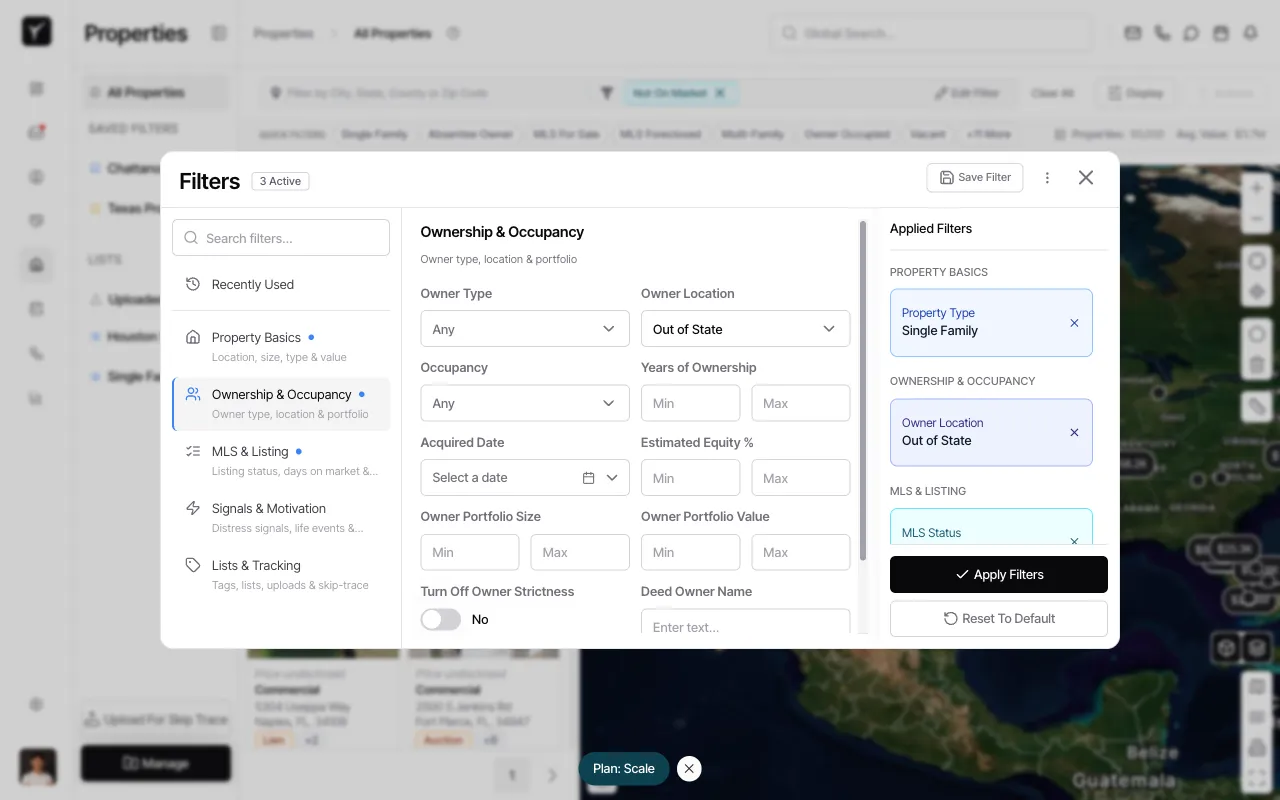Open the three-dot overflow menu in Filters header
The width and height of the screenshot is (1280, 800).
click(x=1047, y=177)
